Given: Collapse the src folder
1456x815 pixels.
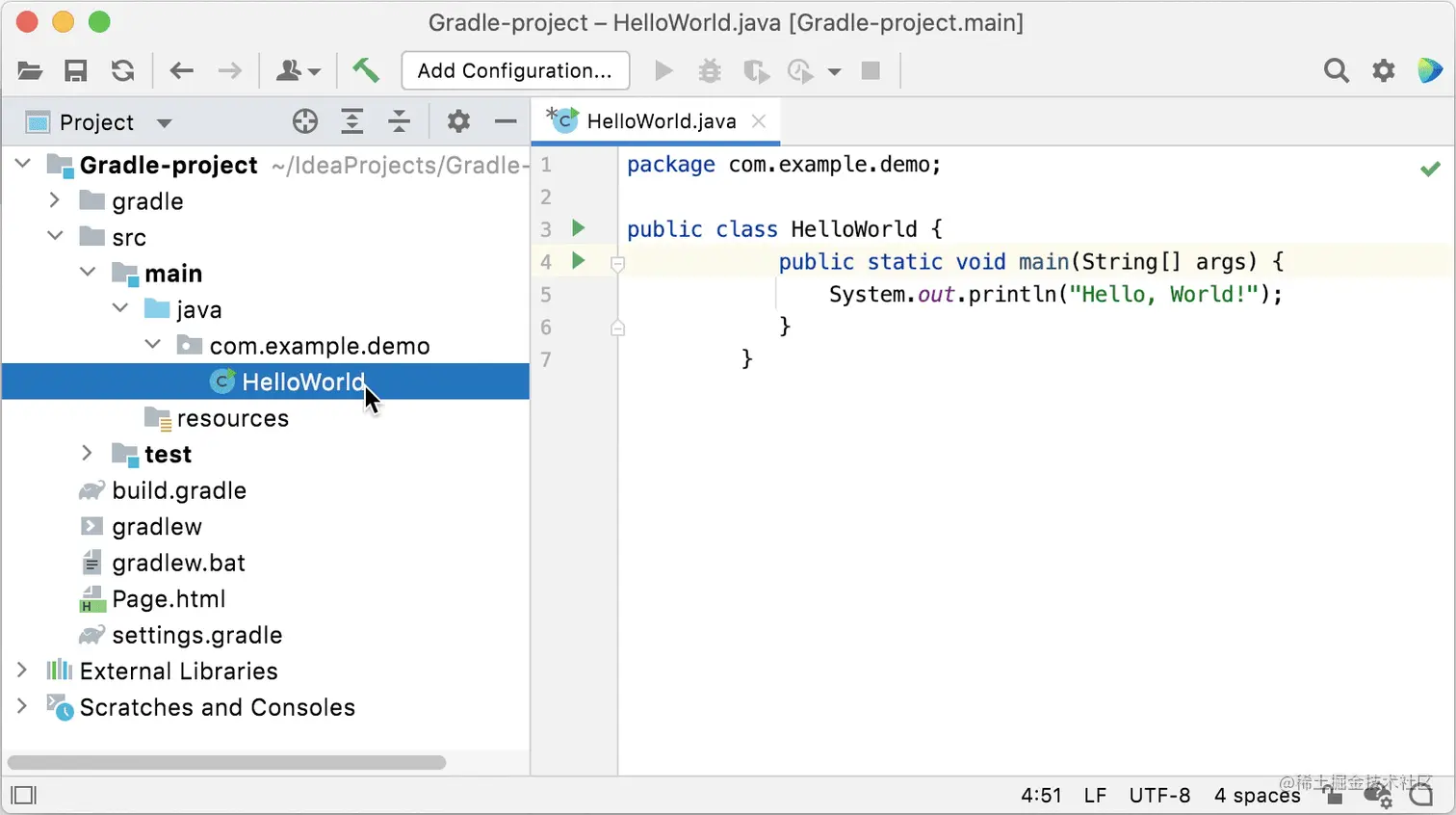Looking at the screenshot, I should (55, 236).
